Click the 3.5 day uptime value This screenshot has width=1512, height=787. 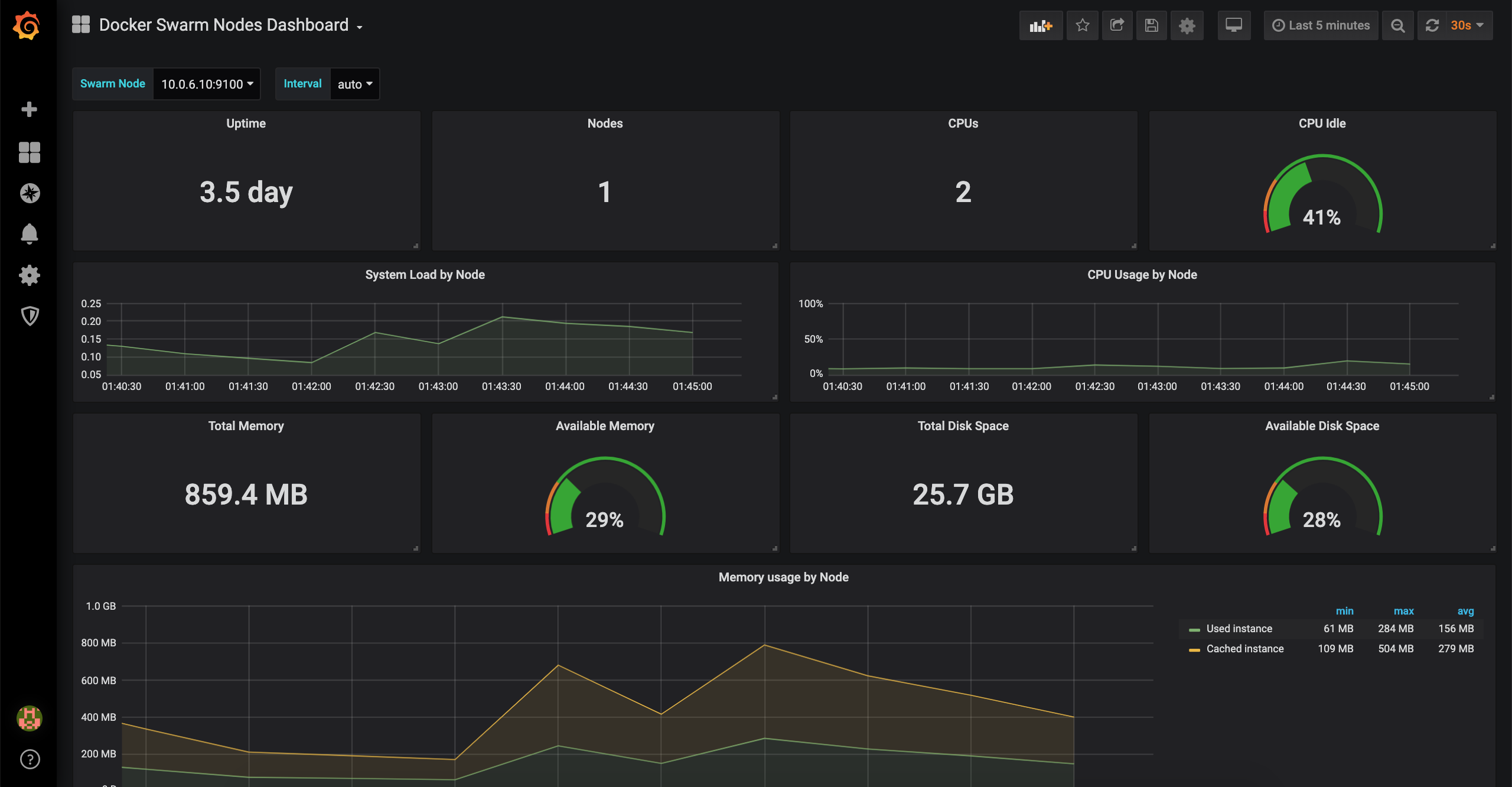246,193
